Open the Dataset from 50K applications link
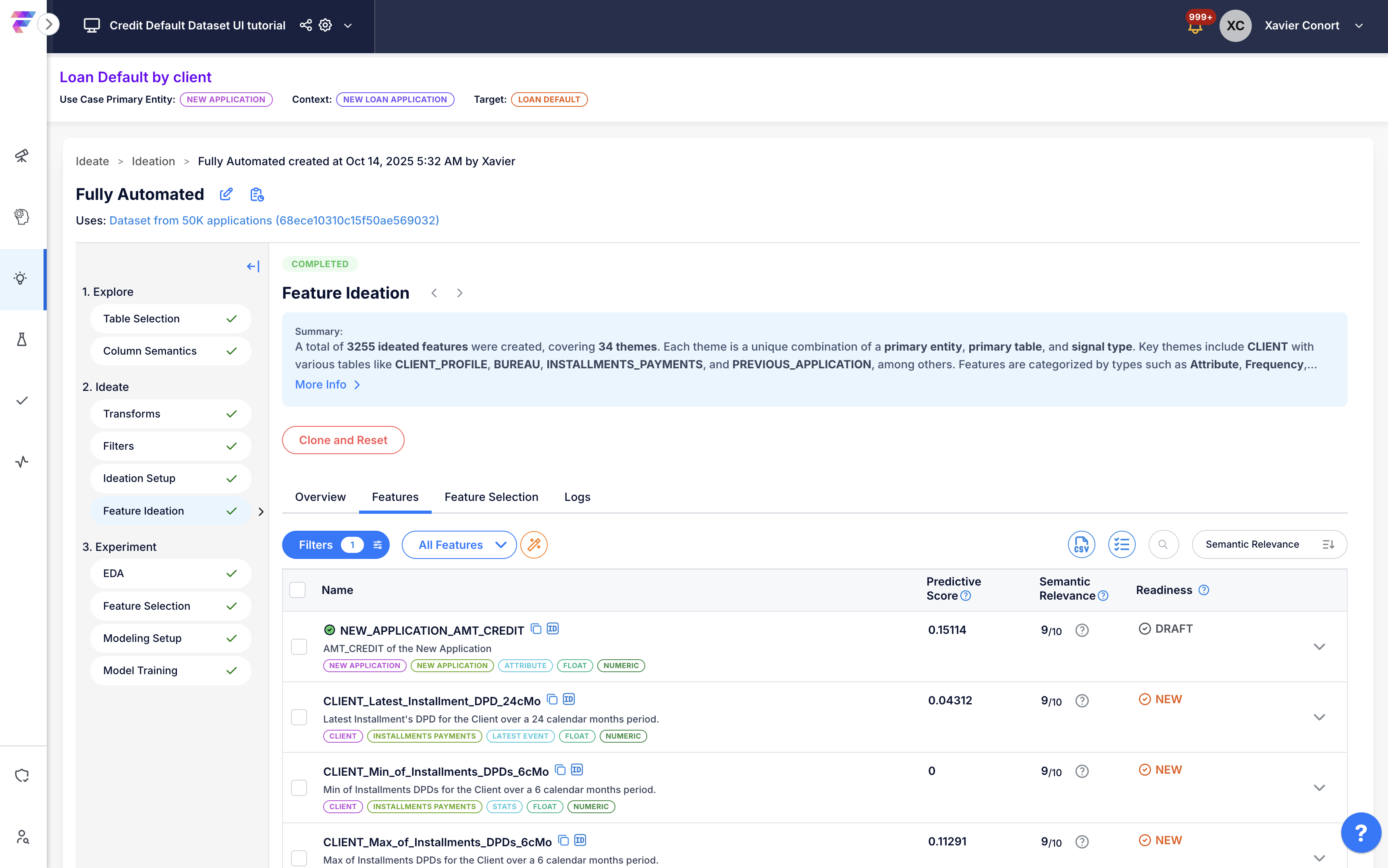This screenshot has width=1388, height=868. tap(274, 220)
